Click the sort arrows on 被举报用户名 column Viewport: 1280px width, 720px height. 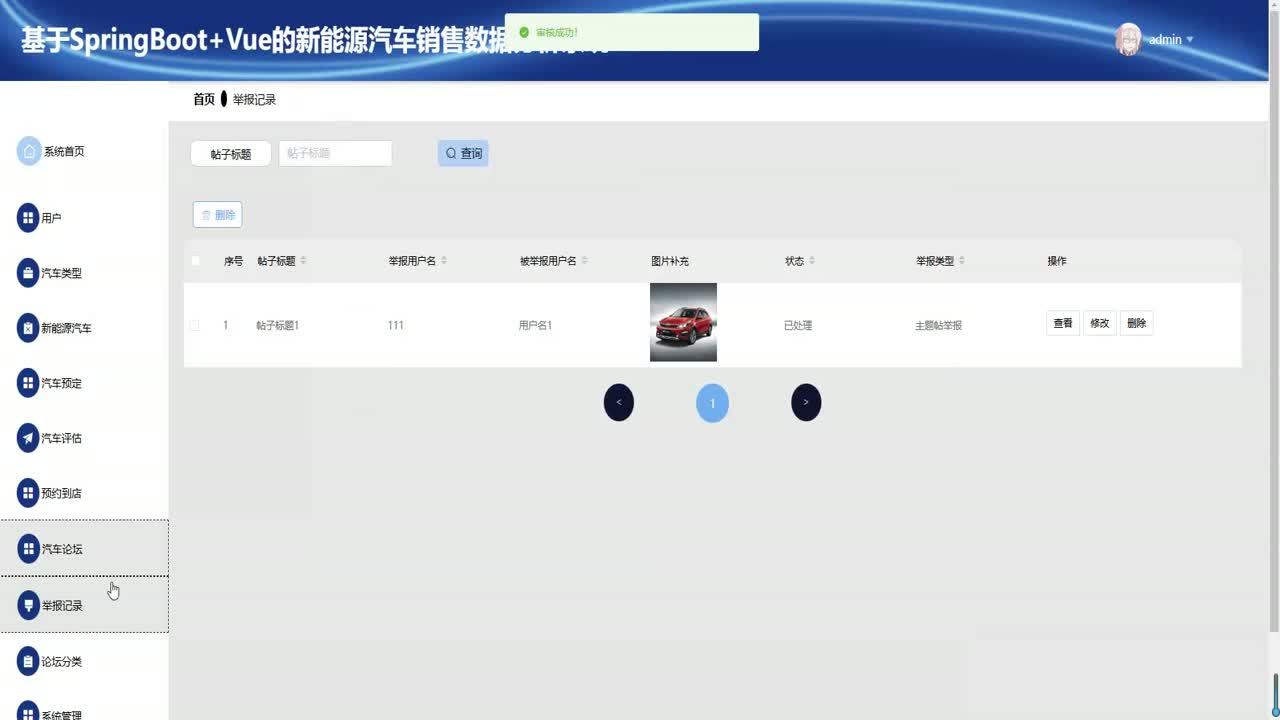pyautogui.click(x=584, y=261)
